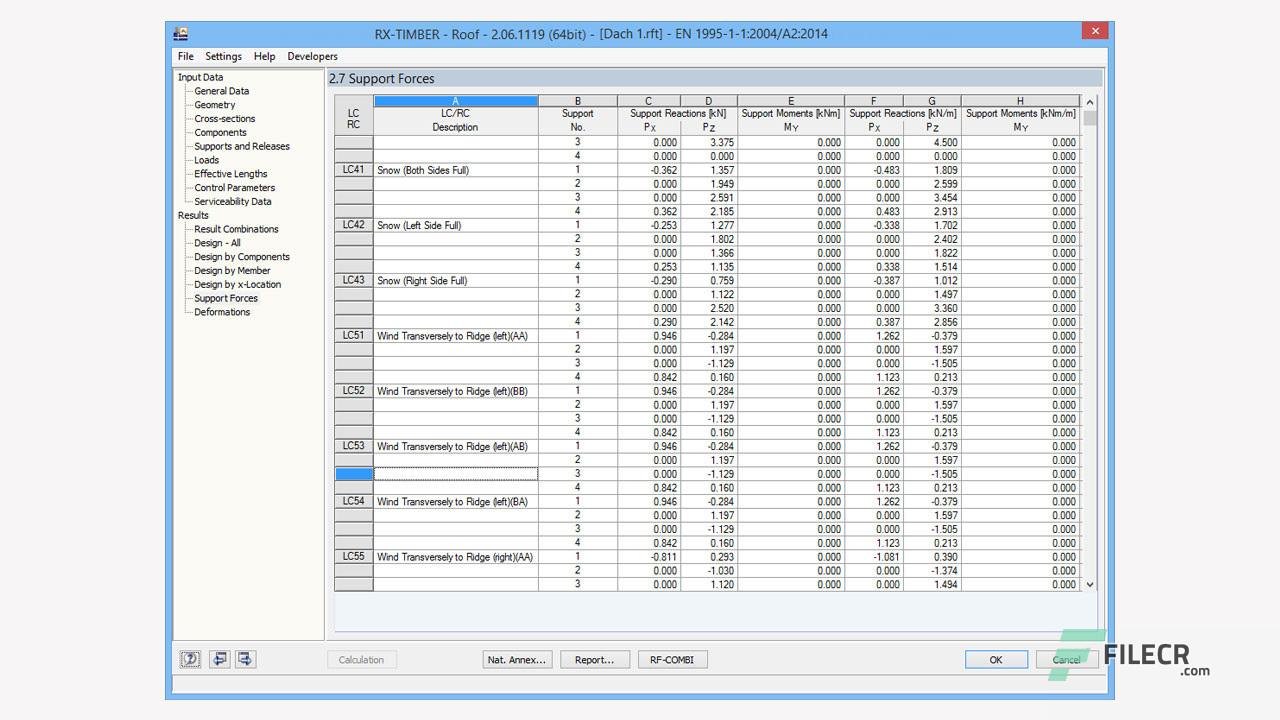Click the Input Data tree root
Viewport: 1280px width, 720px height.
pos(200,77)
